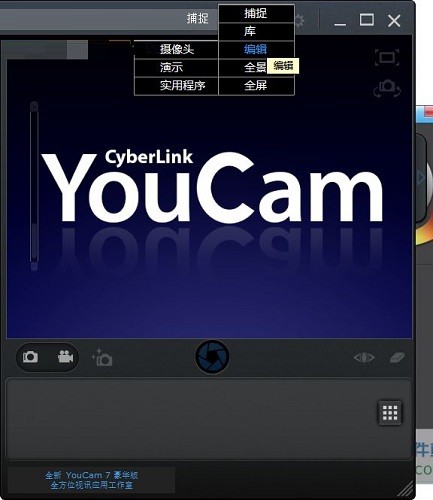Choose the 全景 menu entry
Image resolution: width=433 pixels, height=500 pixels.
[x=256, y=68]
